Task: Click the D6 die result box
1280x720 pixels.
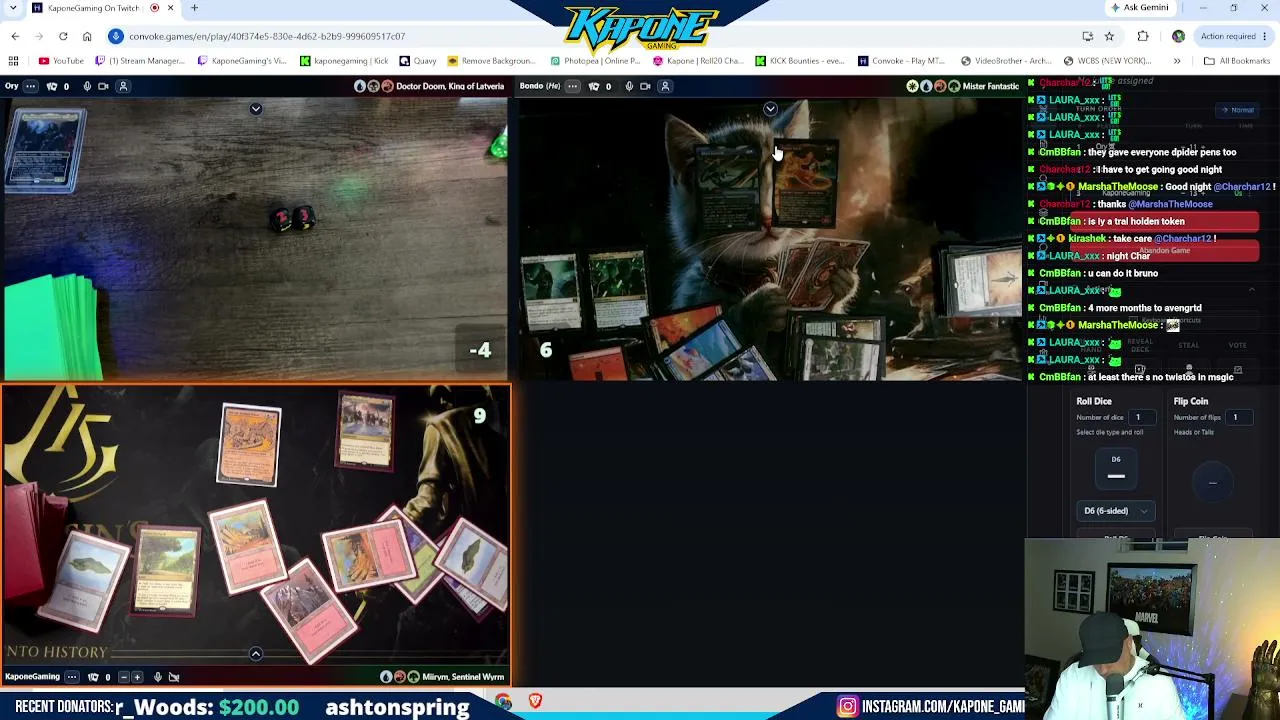Action: (1116, 468)
